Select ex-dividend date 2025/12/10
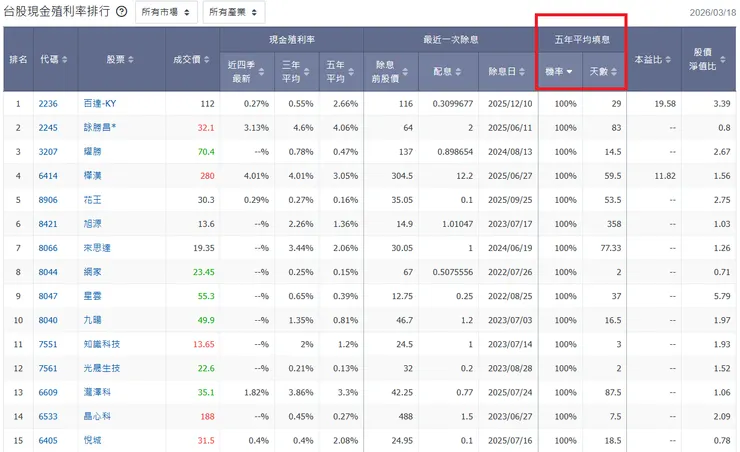The width and height of the screenshot is (740, 452). click(510, 104)
